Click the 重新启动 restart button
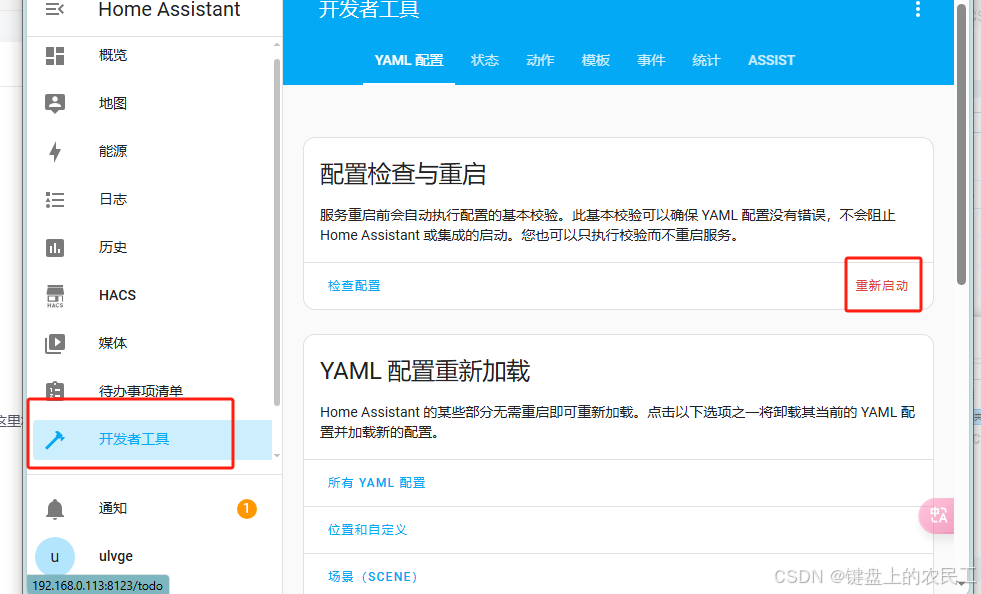Screen dimensions: 981x594 point(882,286)
